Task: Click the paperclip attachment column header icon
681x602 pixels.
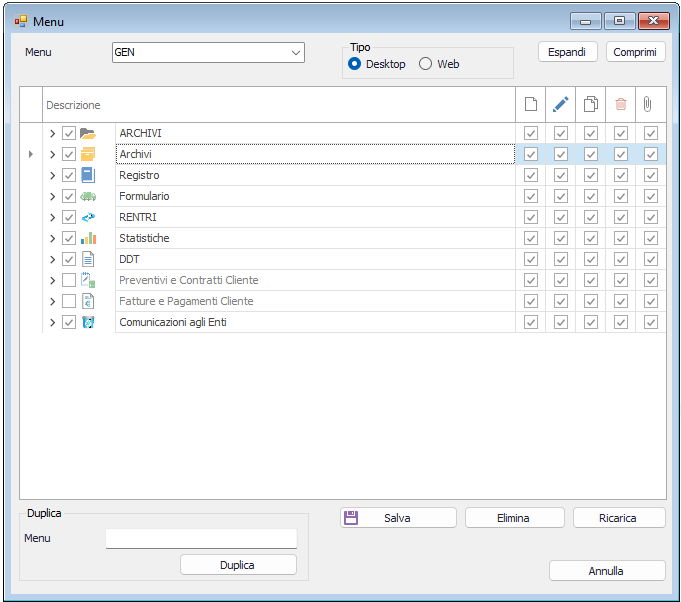Action: [650, 104]
